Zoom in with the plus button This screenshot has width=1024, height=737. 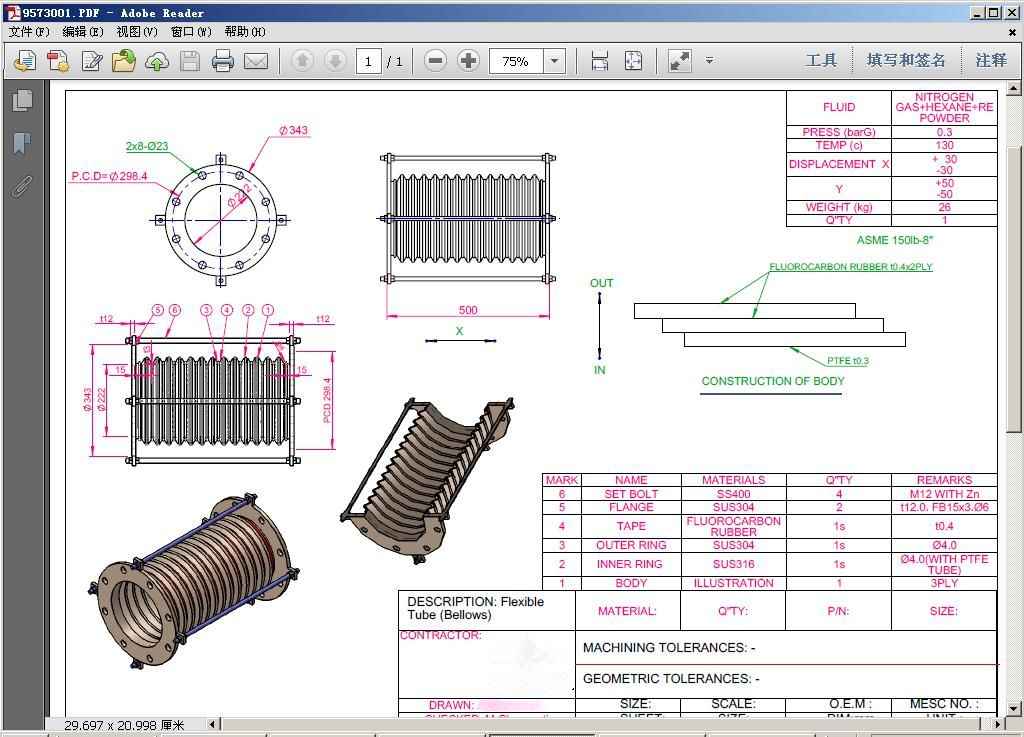click(x=468, y=61)
